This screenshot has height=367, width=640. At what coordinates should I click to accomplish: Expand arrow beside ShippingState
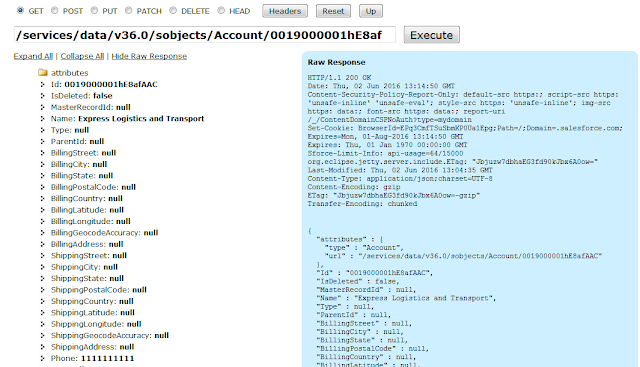click(x=42, y=279)
